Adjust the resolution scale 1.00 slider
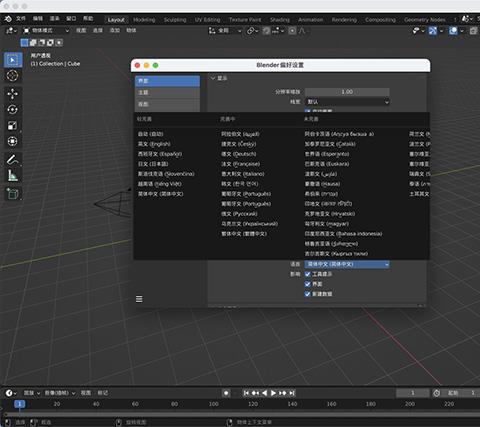Screen dimensions: 480x427 point(347,92)
